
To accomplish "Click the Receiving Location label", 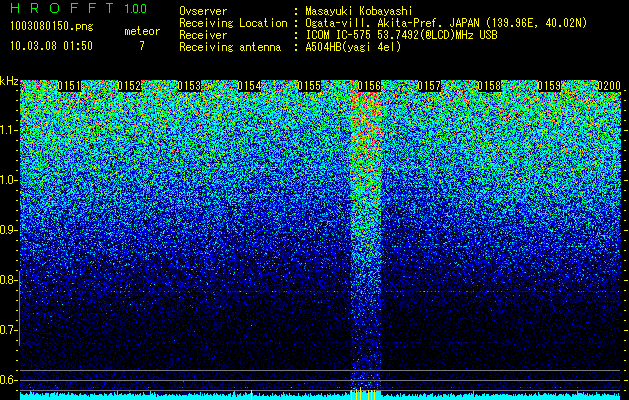I will tap(233, 23).
